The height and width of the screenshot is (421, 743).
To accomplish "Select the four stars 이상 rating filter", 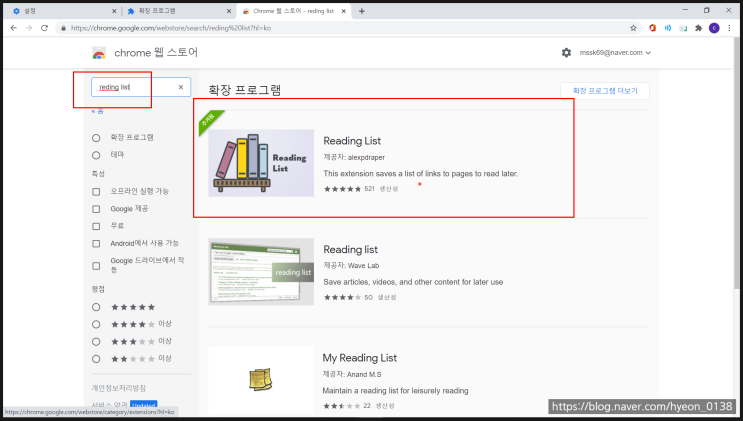I will click(96, 324).
